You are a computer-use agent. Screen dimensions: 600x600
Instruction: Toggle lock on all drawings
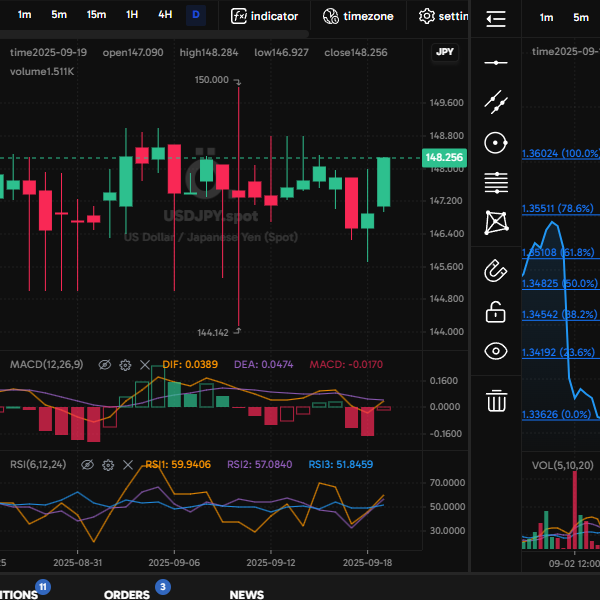point(495,311)
